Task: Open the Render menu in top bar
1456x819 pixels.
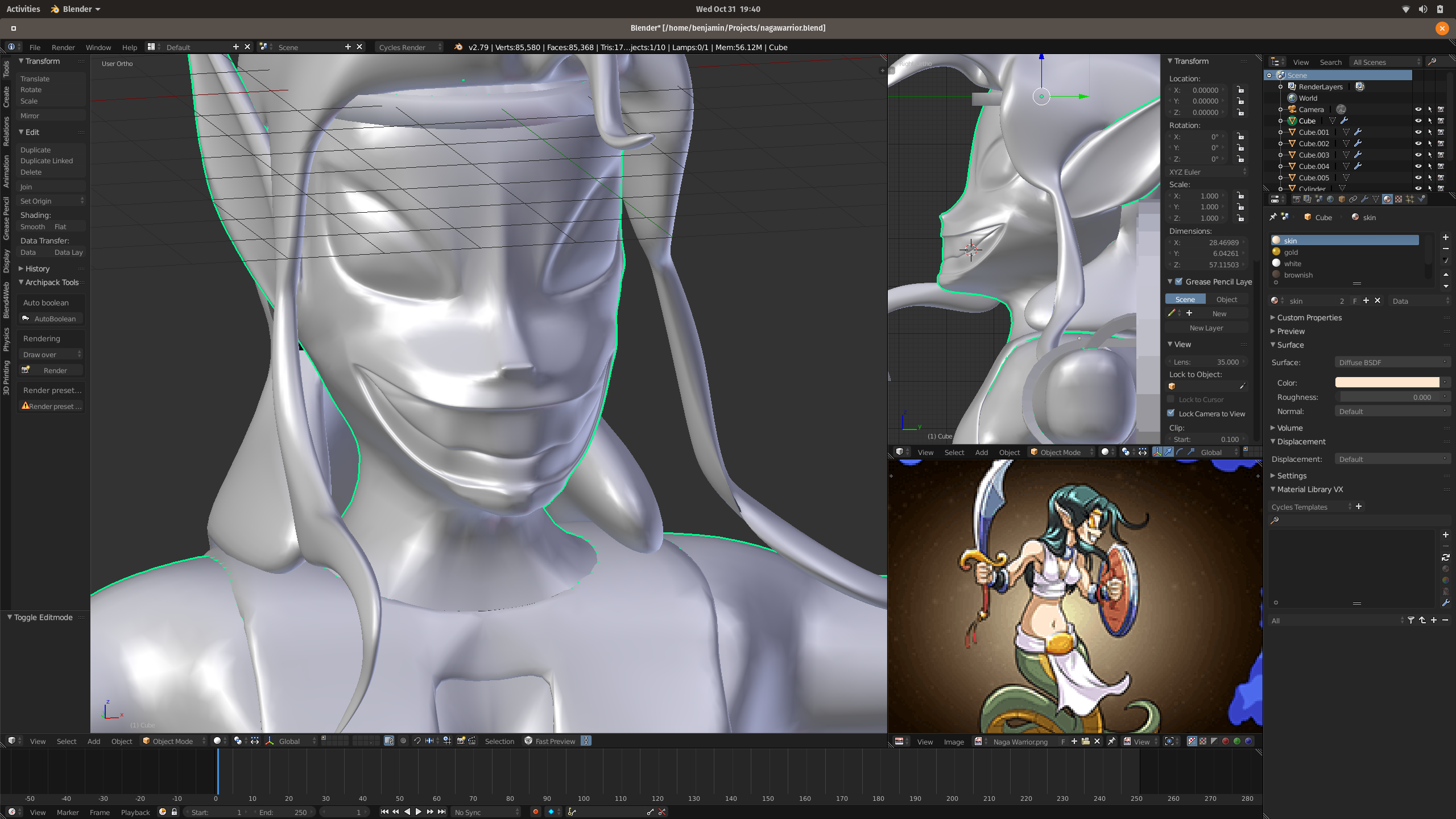Action: click(x=63, y=47)
